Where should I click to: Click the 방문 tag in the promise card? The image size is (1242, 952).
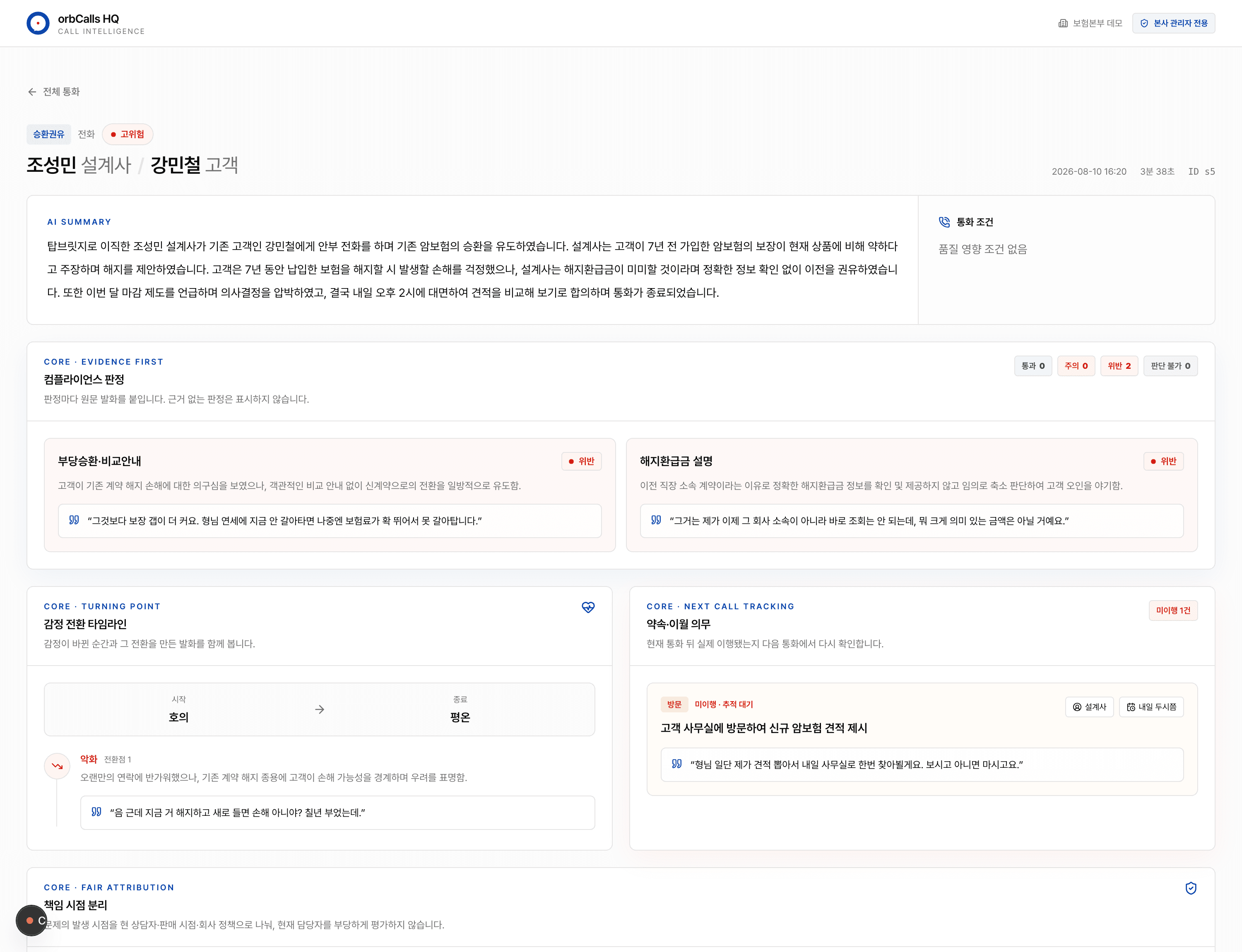(x=674, y=704)
